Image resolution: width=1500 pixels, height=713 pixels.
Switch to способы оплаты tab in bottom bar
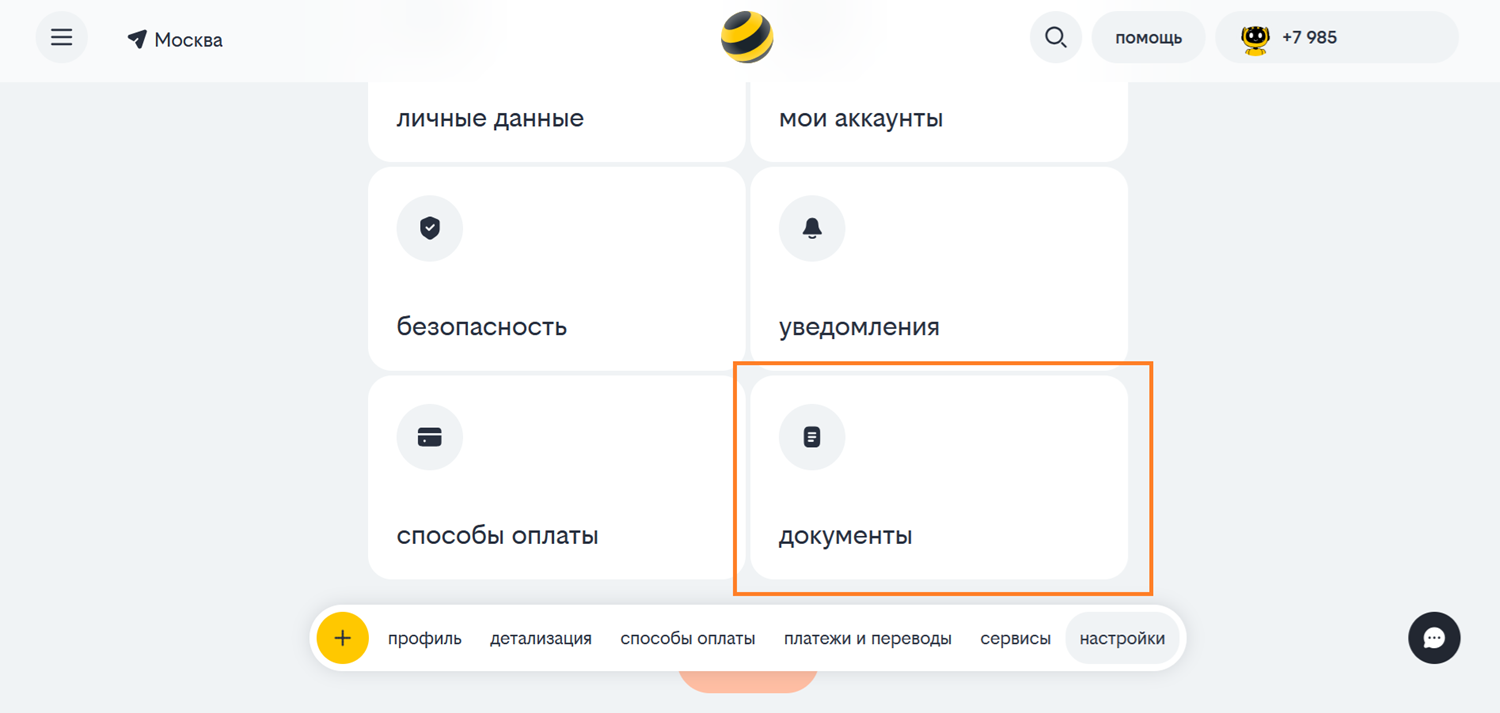(x=688, y=638)
